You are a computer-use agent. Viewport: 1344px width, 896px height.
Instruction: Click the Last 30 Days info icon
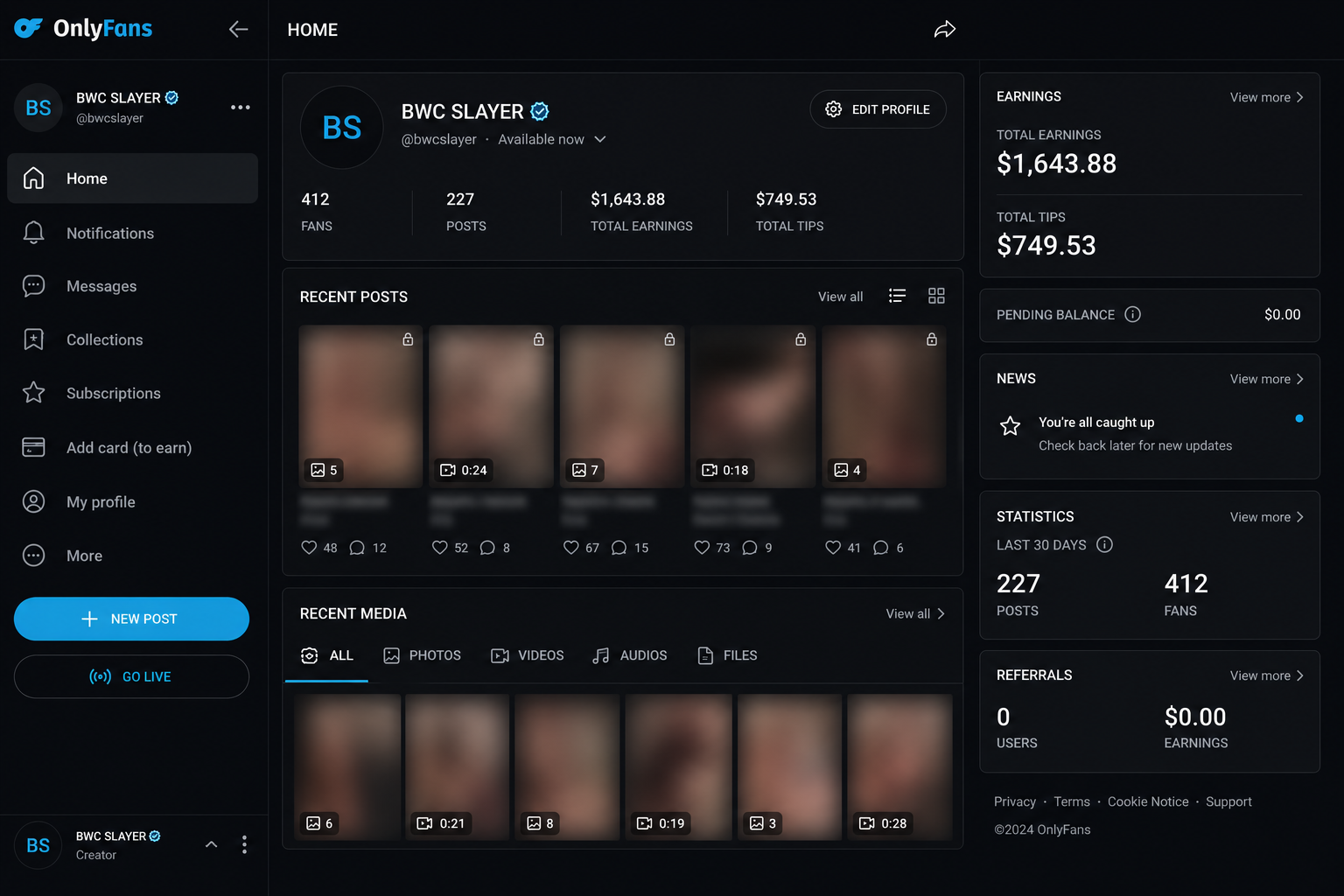point(1104,544)
